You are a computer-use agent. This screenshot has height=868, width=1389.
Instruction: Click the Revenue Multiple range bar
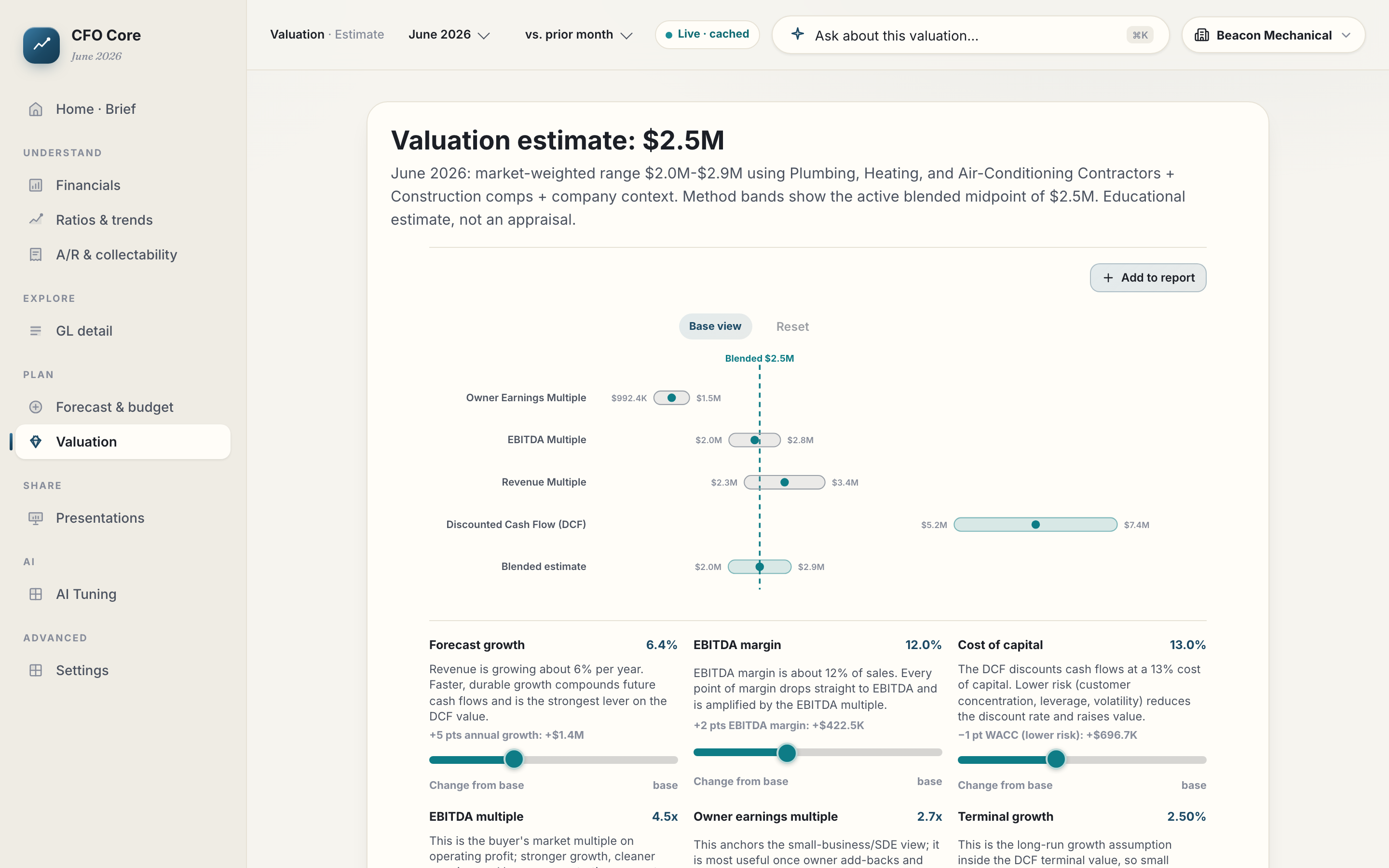785,482
